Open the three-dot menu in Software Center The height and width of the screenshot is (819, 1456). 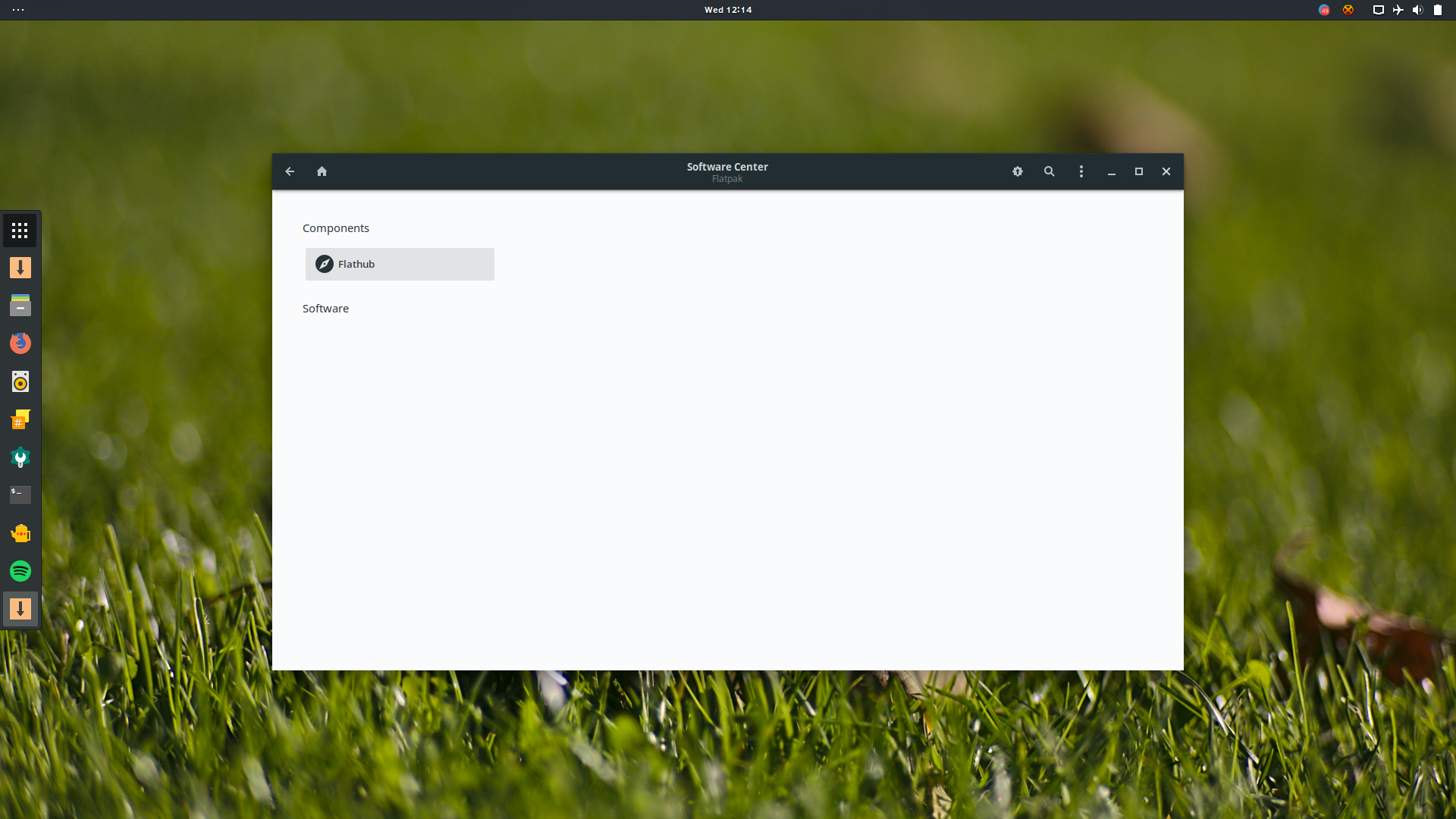(x=1081, y=171)
